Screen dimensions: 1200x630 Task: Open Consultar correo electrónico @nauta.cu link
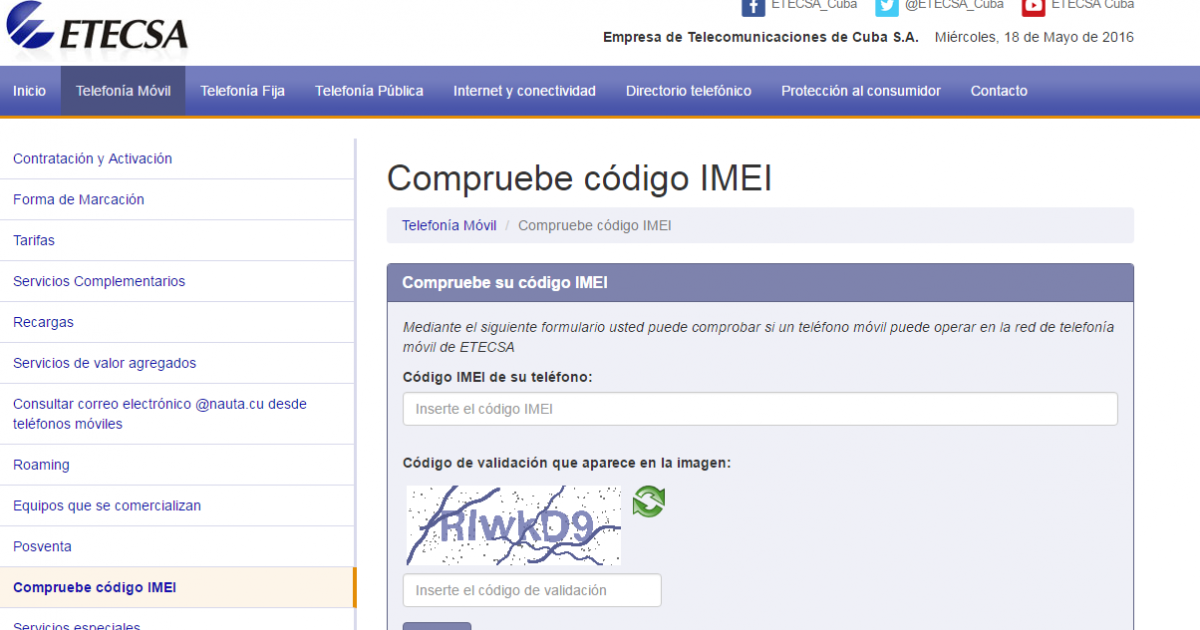click(160, 414)
